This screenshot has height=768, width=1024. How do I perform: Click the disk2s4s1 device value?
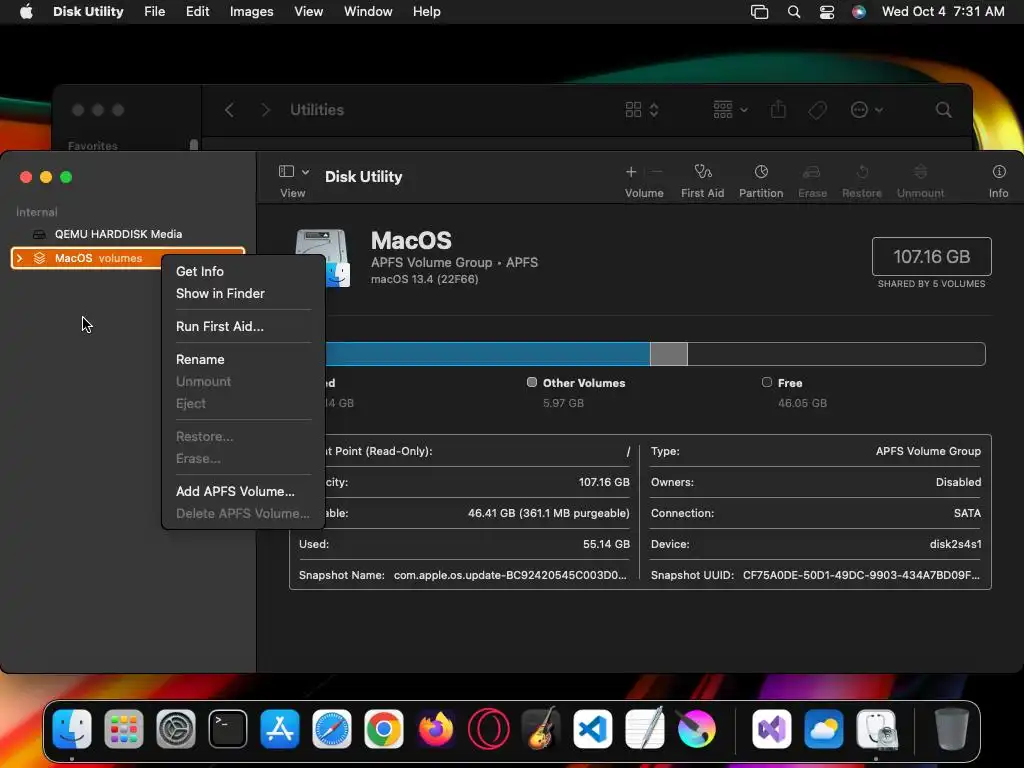[955, 544]
